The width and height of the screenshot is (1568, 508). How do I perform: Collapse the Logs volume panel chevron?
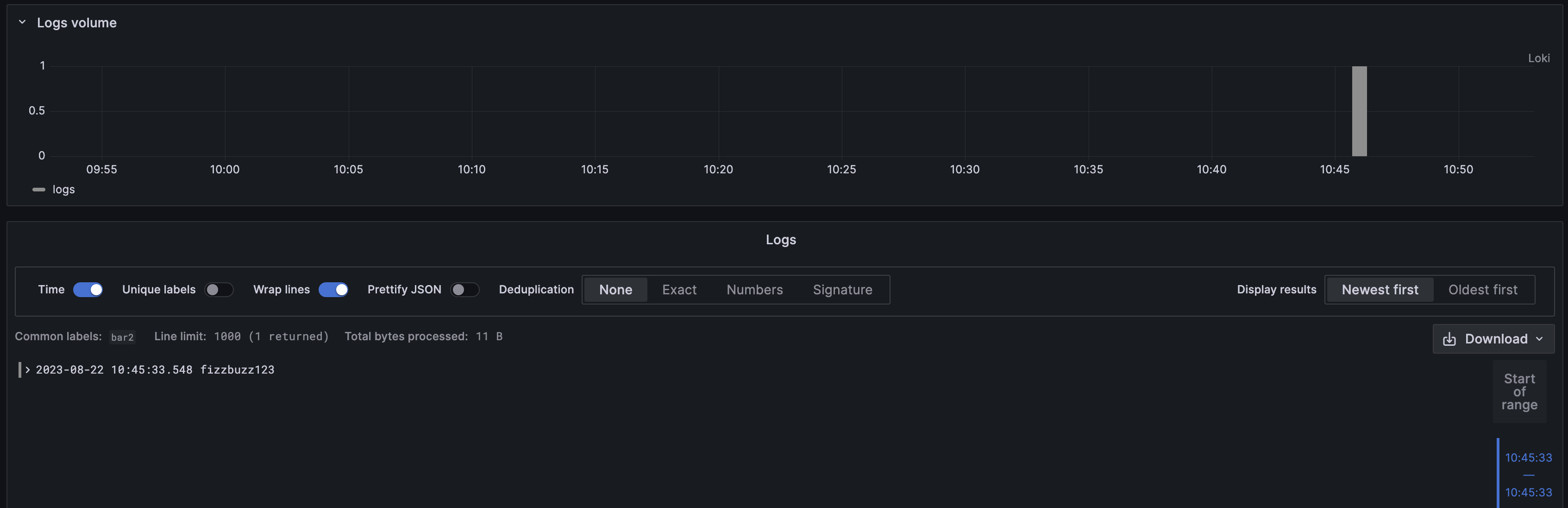click(22, 23)
